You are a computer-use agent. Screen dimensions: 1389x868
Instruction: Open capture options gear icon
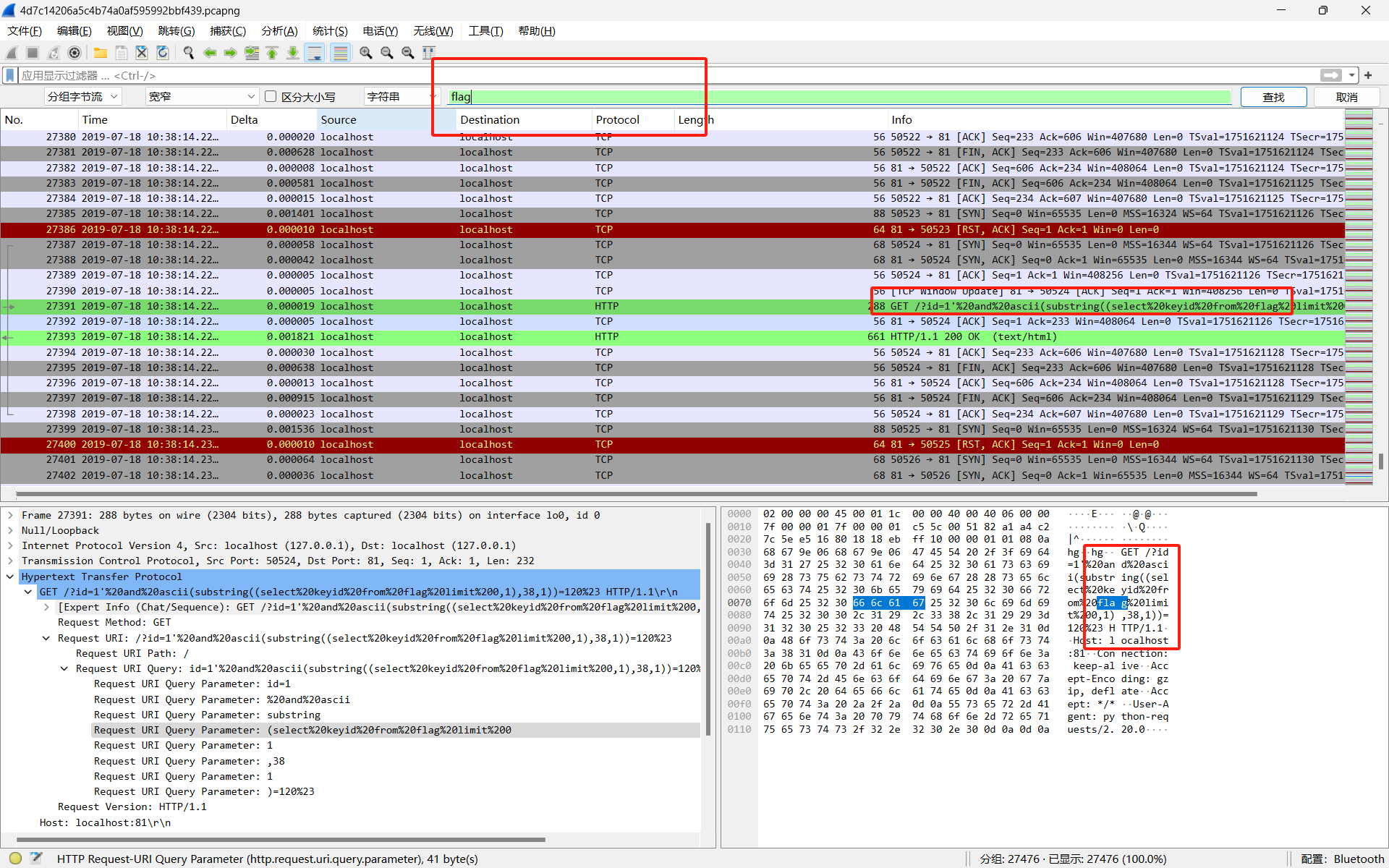pyautogui.click(x=75, y=53)
